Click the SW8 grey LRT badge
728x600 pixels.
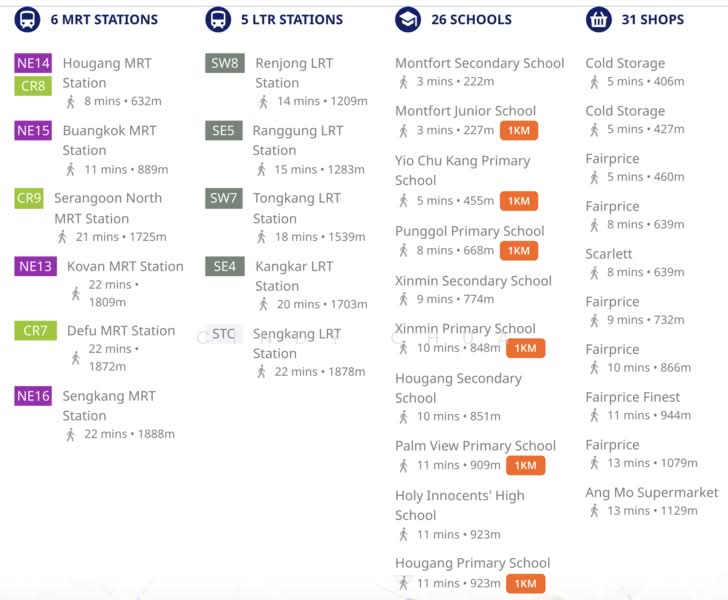(x=225, y=63)
